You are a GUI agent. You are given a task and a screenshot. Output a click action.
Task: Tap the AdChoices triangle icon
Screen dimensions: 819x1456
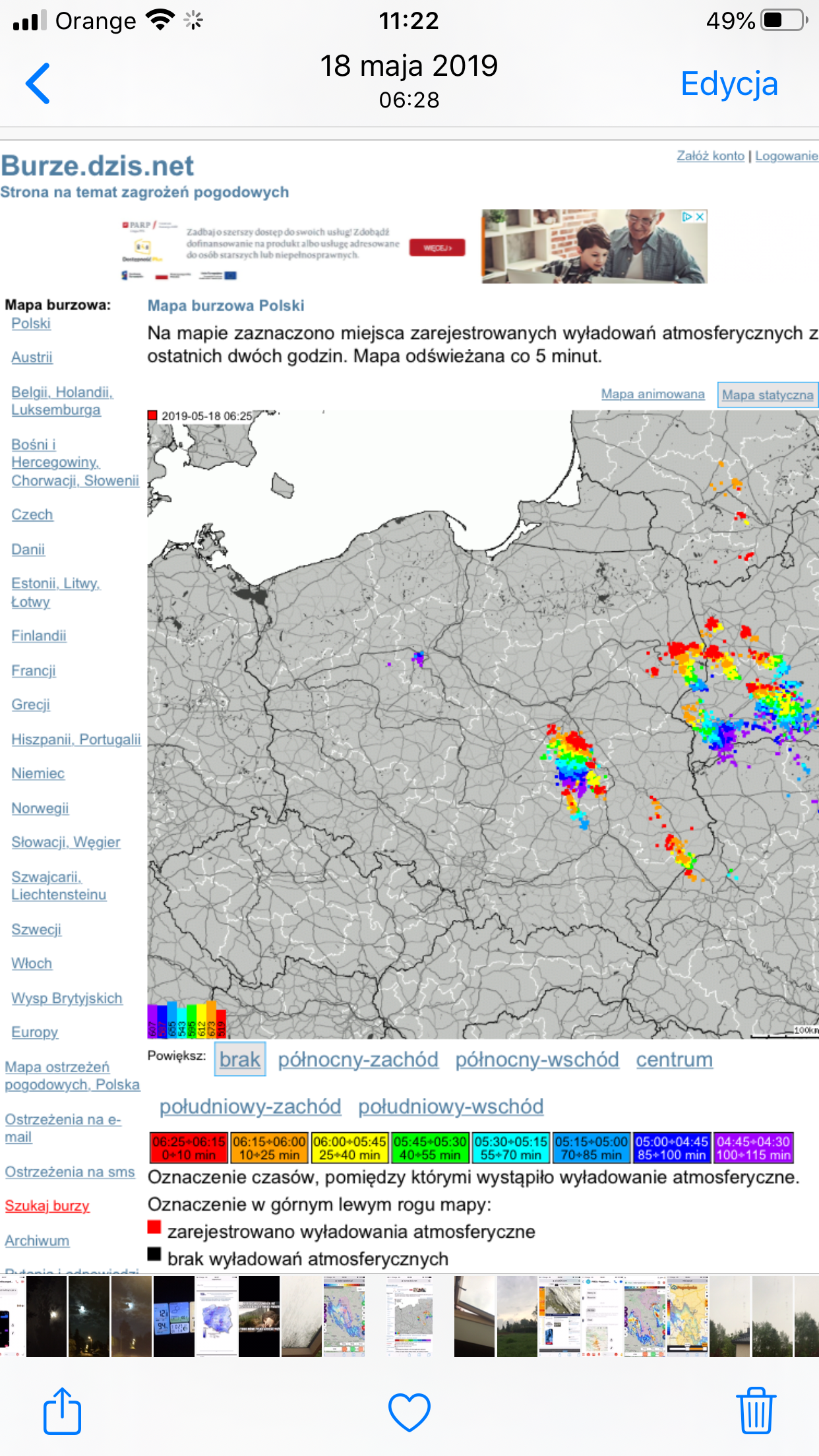point(687,217)
